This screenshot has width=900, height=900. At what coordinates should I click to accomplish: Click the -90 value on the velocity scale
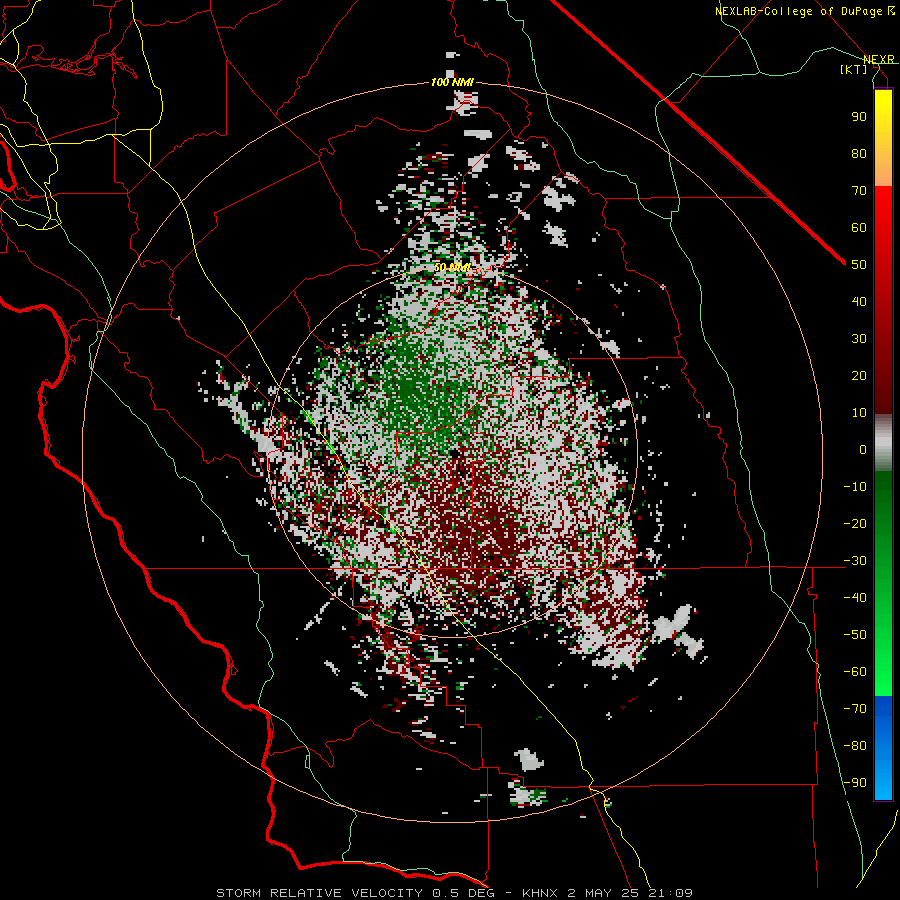855,783
